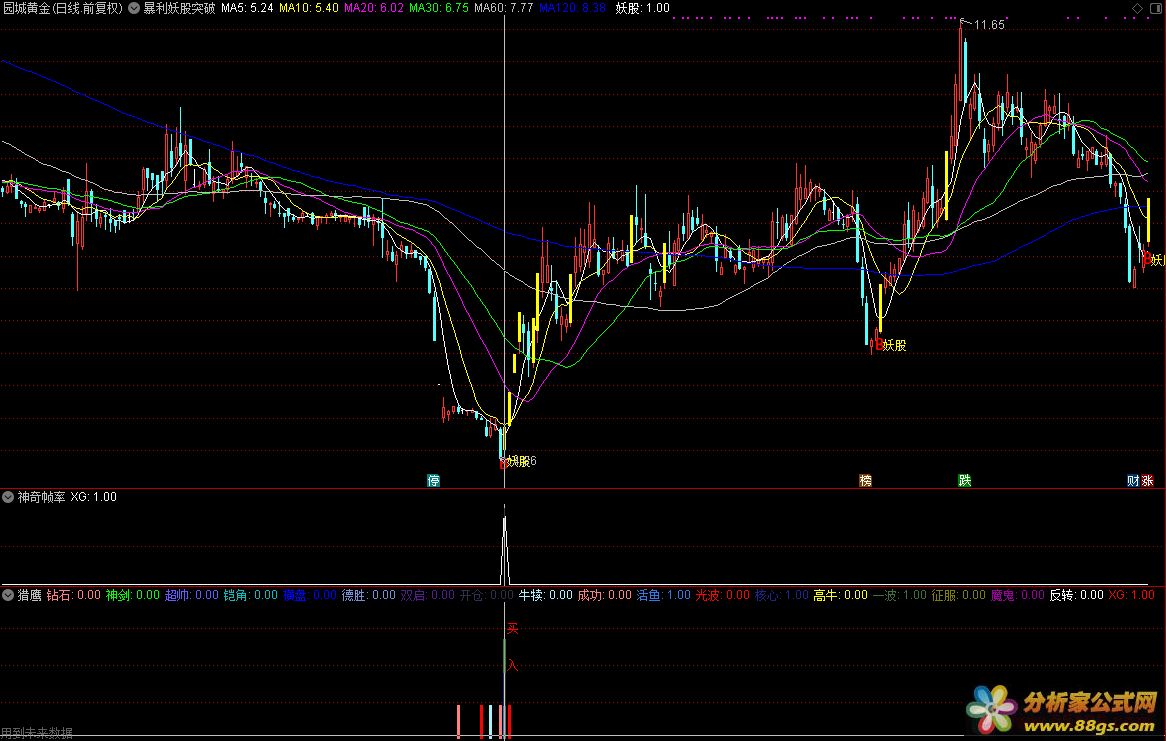Click the 用到未来数据 notice at bottom left
Screen dimensions: 1166x741
[37, 733]
